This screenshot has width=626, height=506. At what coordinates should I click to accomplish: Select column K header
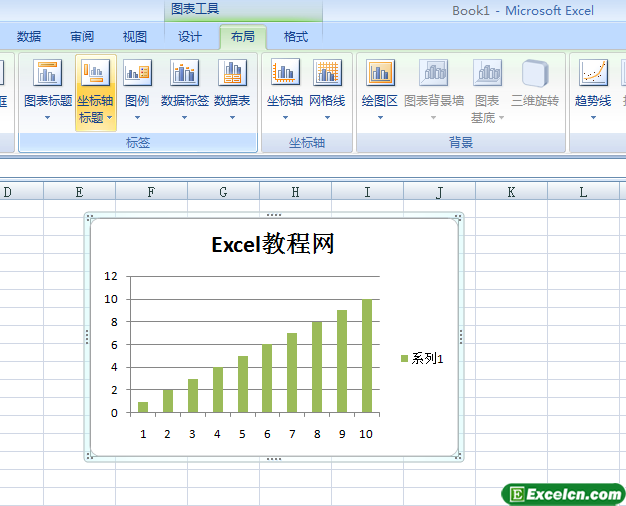coord(511,192)
